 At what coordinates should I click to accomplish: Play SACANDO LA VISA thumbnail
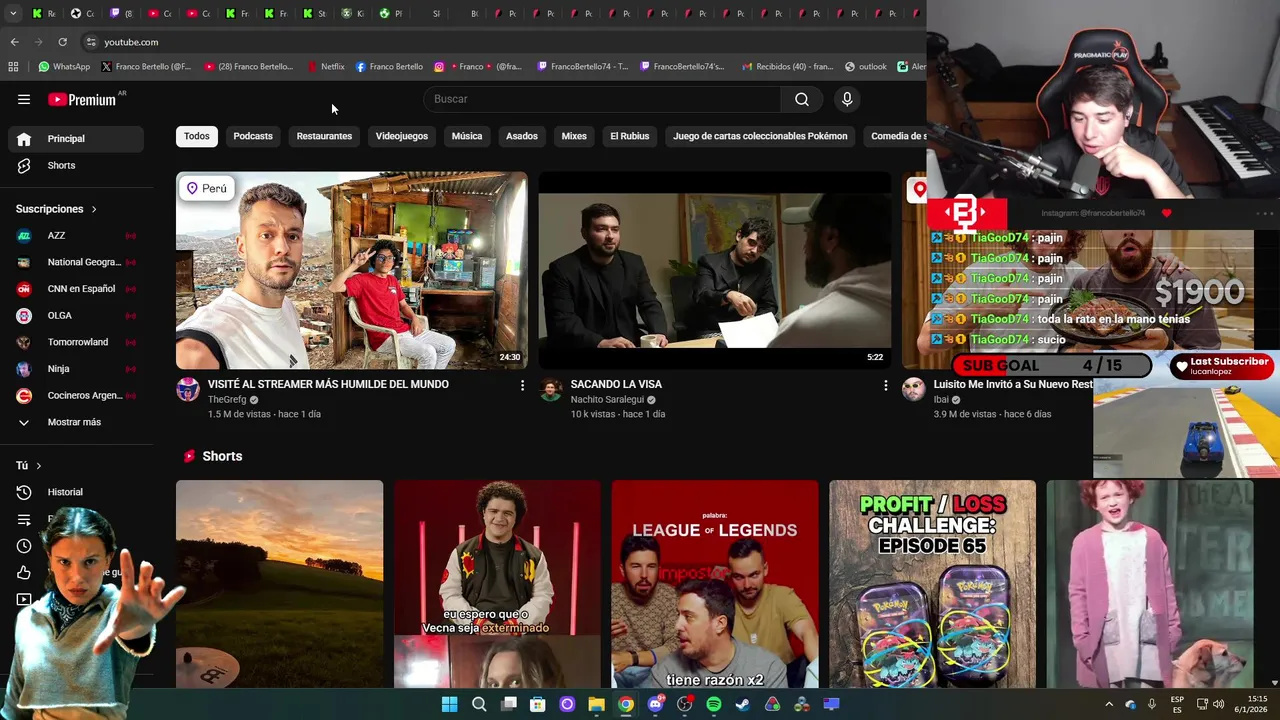pyautogui.click(x=715, y=271)
